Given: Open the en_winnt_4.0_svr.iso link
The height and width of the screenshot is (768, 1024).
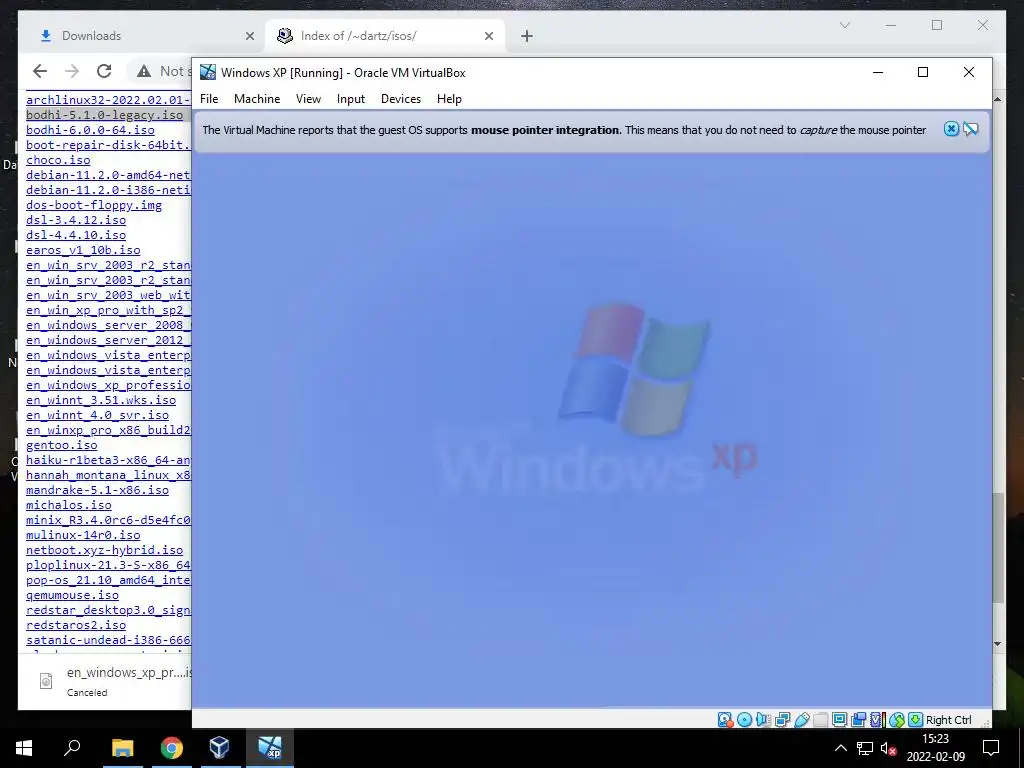Looking at the screenshot, I should [97, 415].
